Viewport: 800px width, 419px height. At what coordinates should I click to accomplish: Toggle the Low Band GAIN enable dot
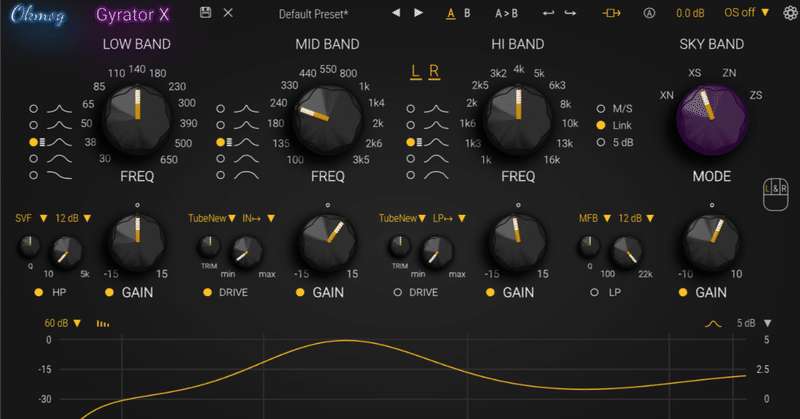109,292
